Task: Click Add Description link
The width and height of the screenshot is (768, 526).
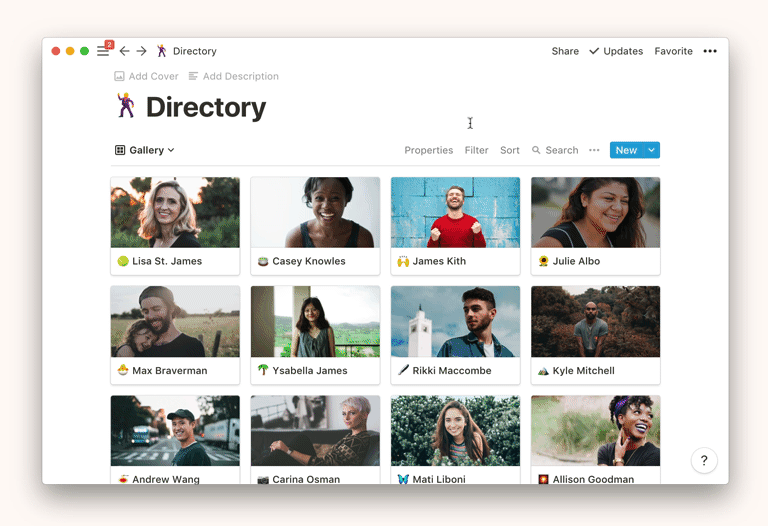Action: [x=240, y=76]
